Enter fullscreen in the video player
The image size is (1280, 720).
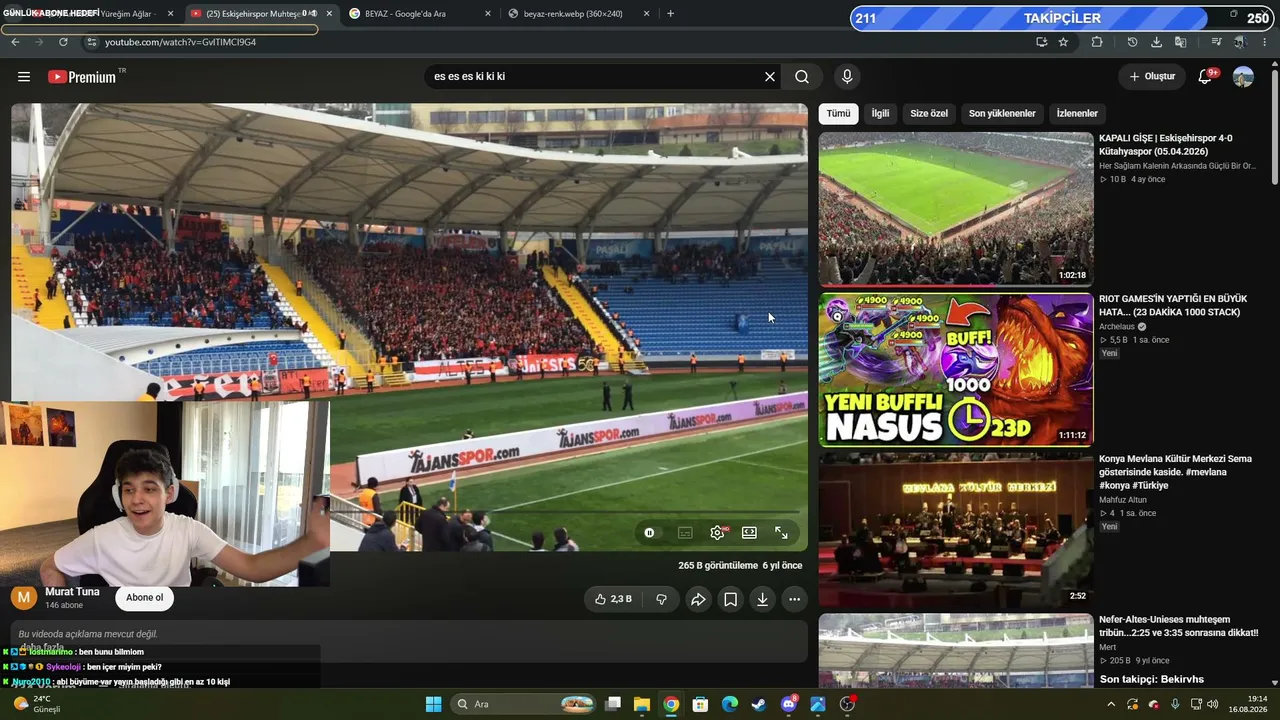781,533
